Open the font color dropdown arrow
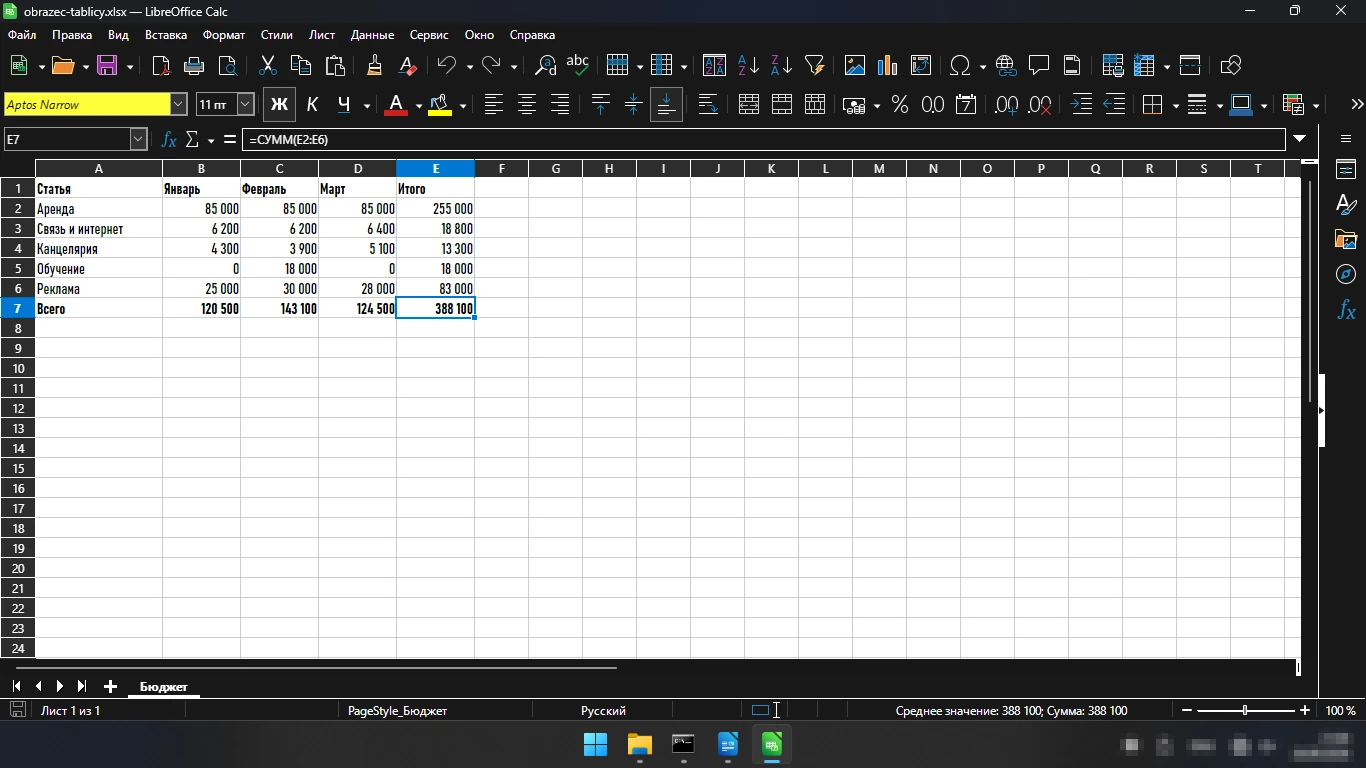The width and height of the screenshot is (1366, 768). click(x=418, y=105)
